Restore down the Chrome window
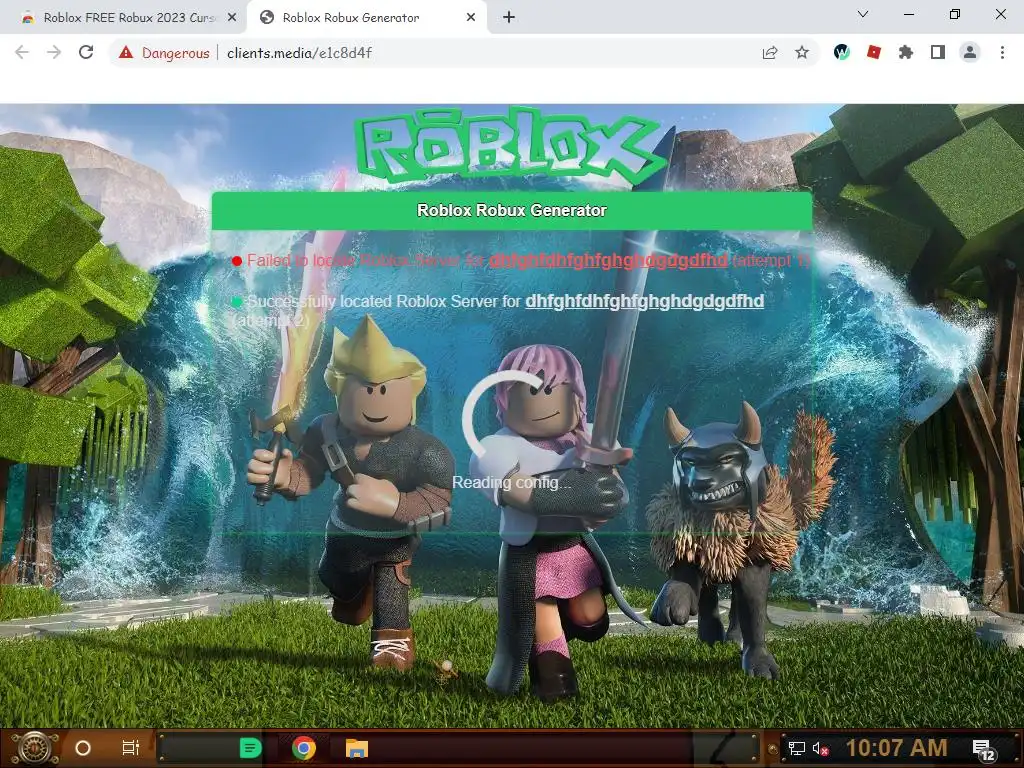1024x768 pixels. 955,14
